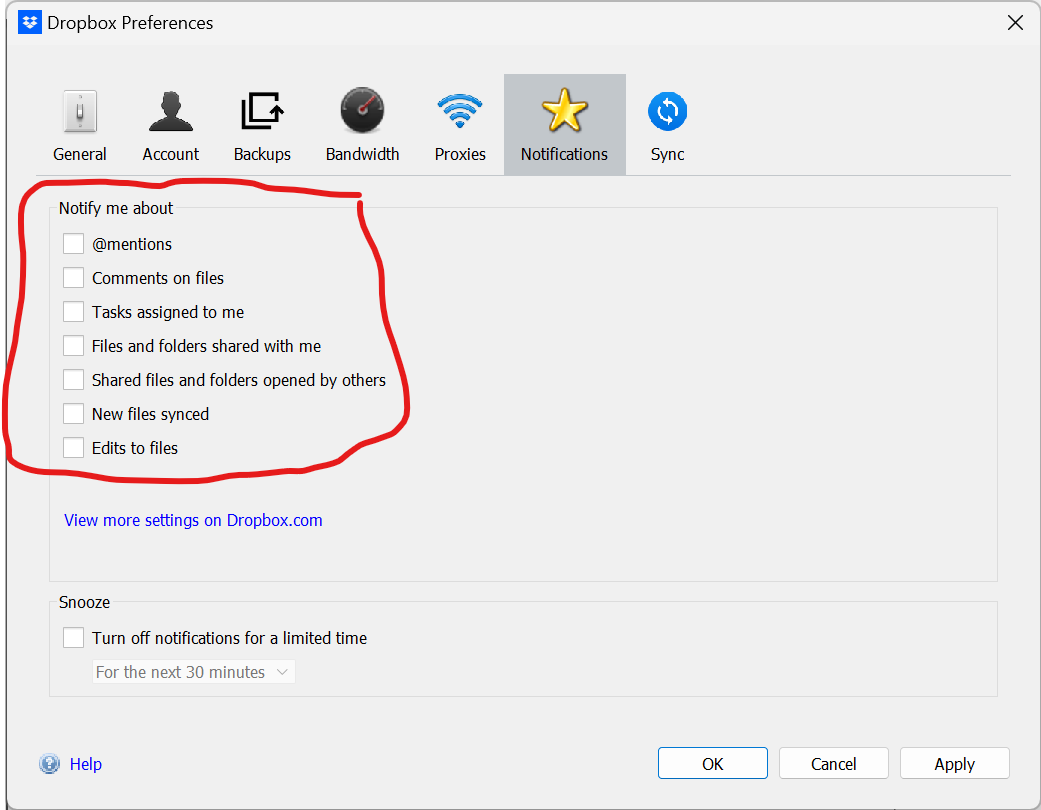This screenshot has height=810, width=1041.
Task: Open the Sync tab blue icon
Action: click(667, 111)
